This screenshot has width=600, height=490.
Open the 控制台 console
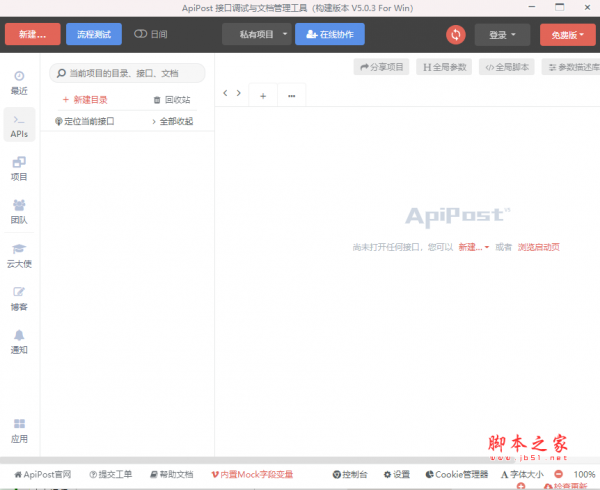click(350, 474)
